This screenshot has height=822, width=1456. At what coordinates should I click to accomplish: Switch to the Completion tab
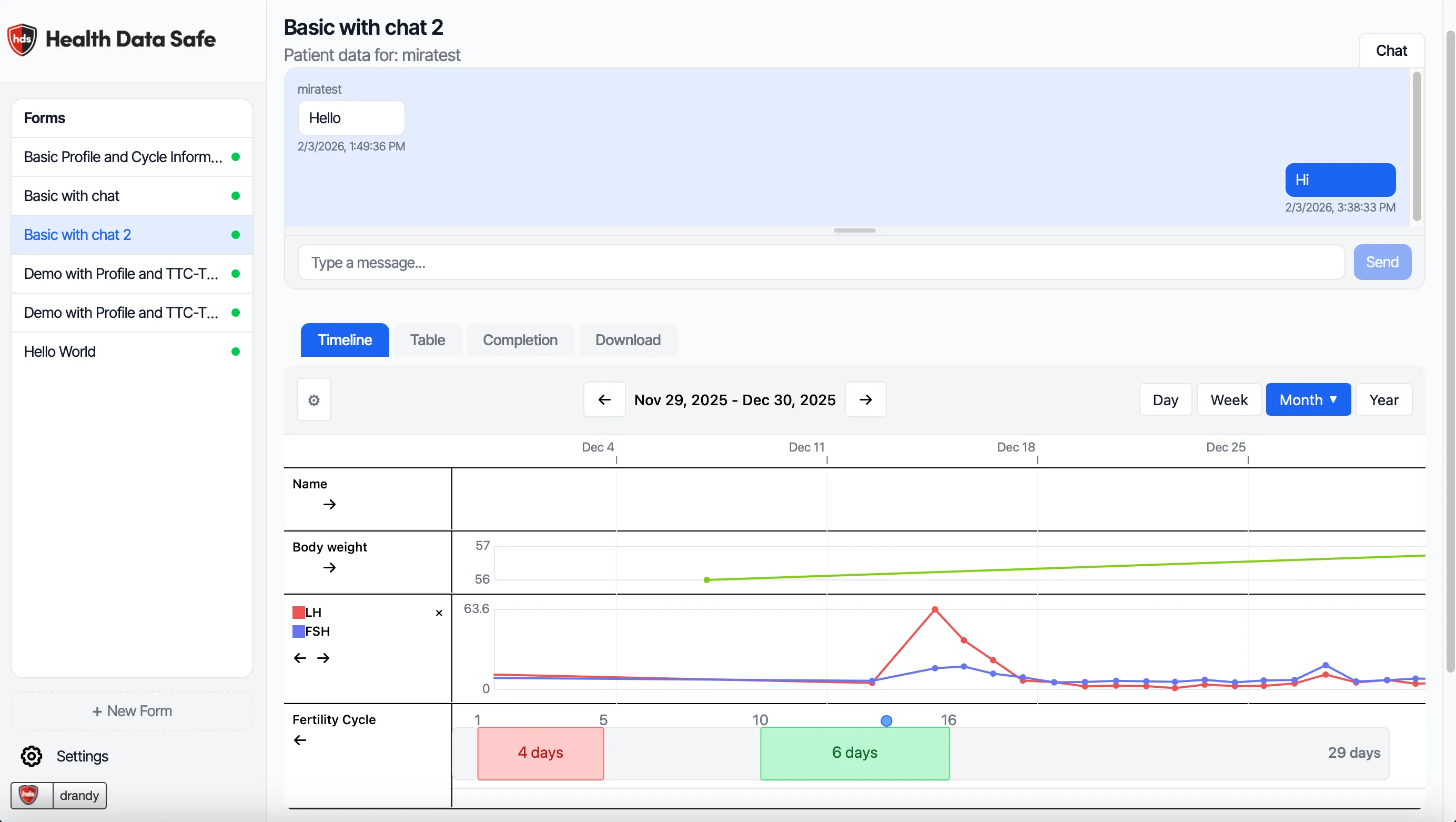point(520,340)
